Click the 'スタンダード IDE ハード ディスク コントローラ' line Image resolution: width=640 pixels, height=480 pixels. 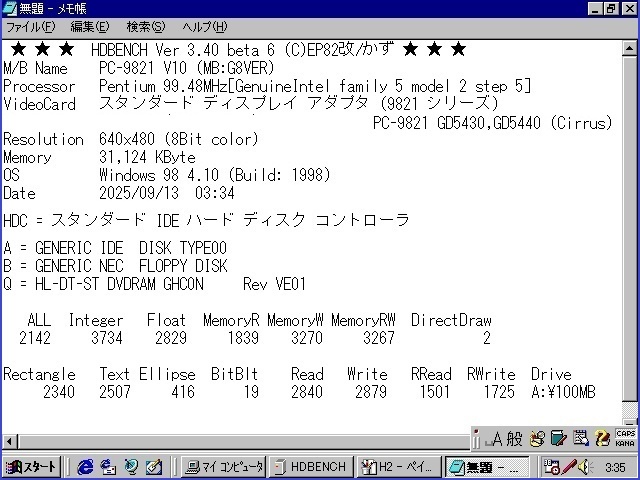[230, 220]
